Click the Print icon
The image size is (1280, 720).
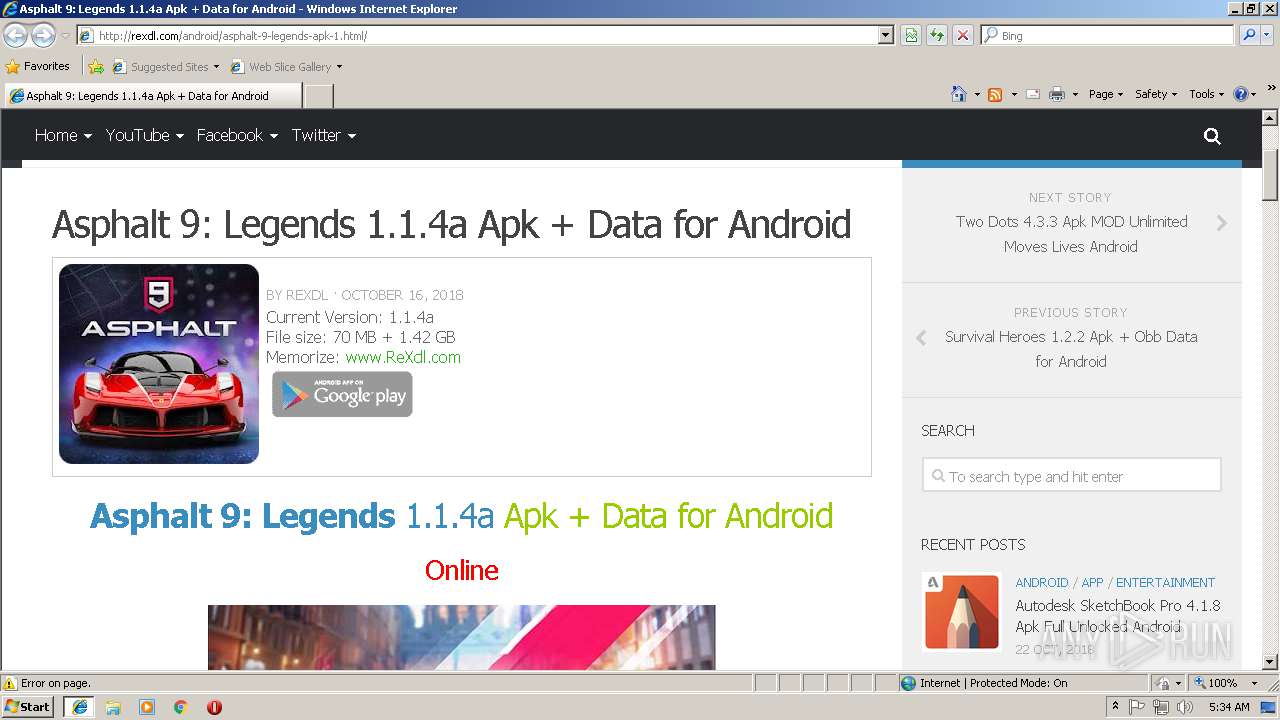click(x=1057, y=94)
